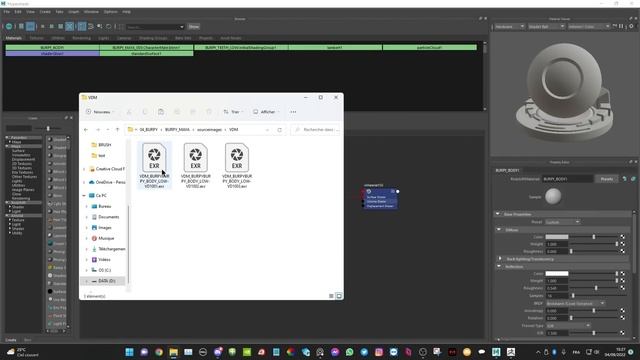Open File Explorer from the taskbar
This screenshot has width=640, height=360.
pyautogui.click(x=173, y=352)
